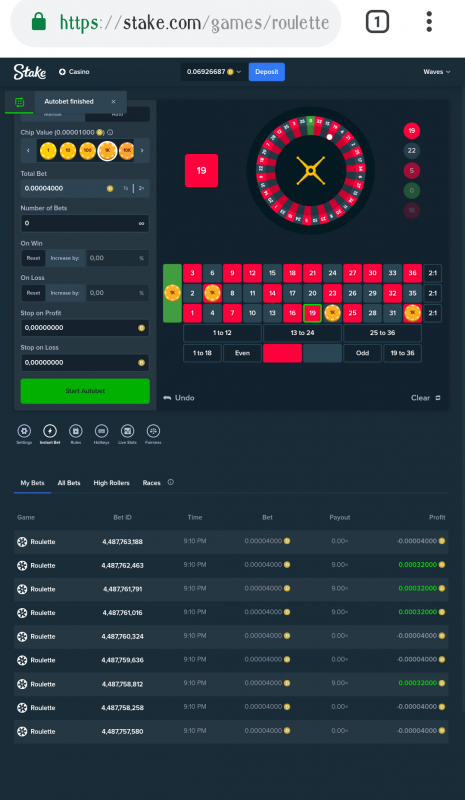465x800 pixels.
Task: Halve the total bet with ½ button
Action: click(x=126, y=188)
